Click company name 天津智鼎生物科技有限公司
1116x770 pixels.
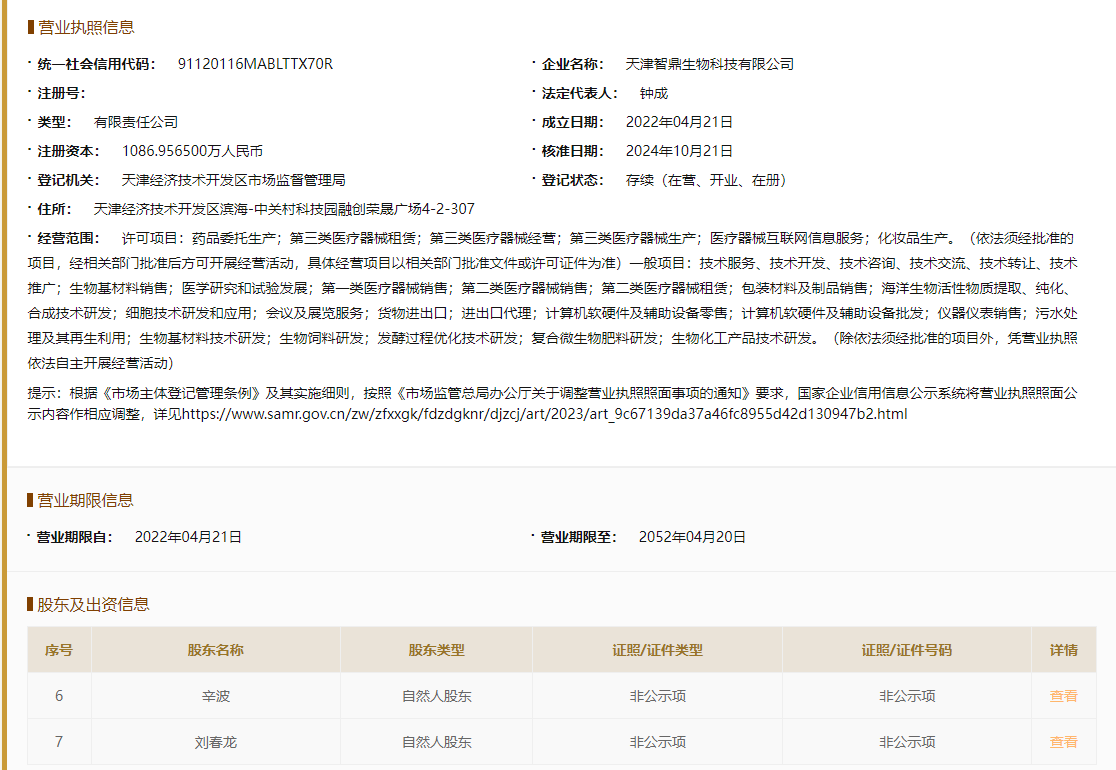(x=710, y=64)
